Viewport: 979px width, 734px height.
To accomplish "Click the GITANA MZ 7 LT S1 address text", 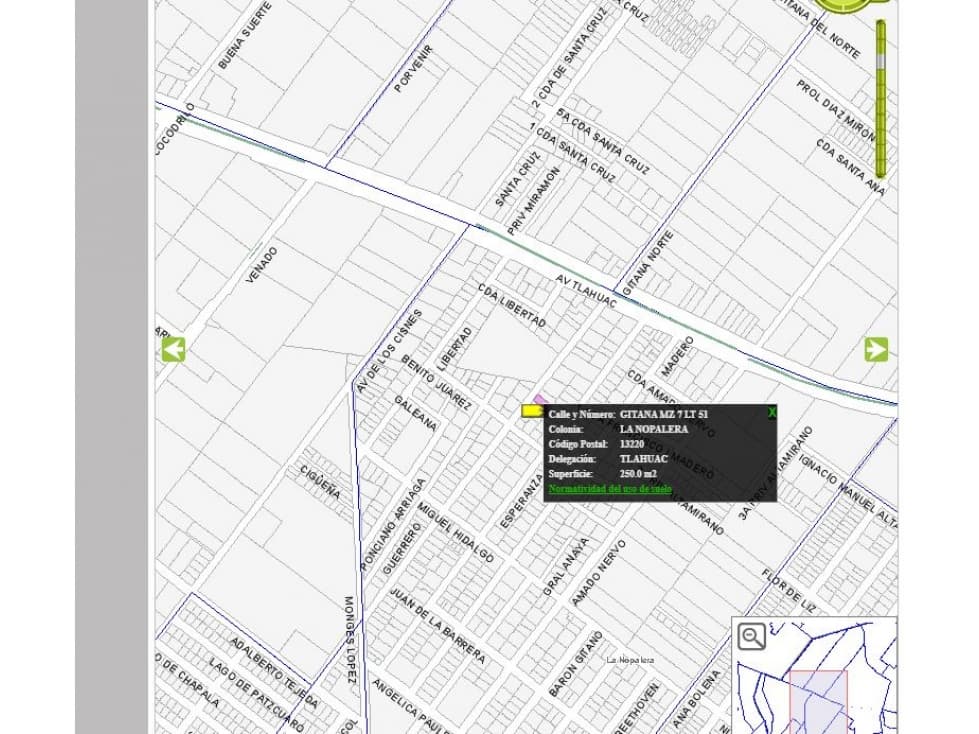I will click(664, 414).
